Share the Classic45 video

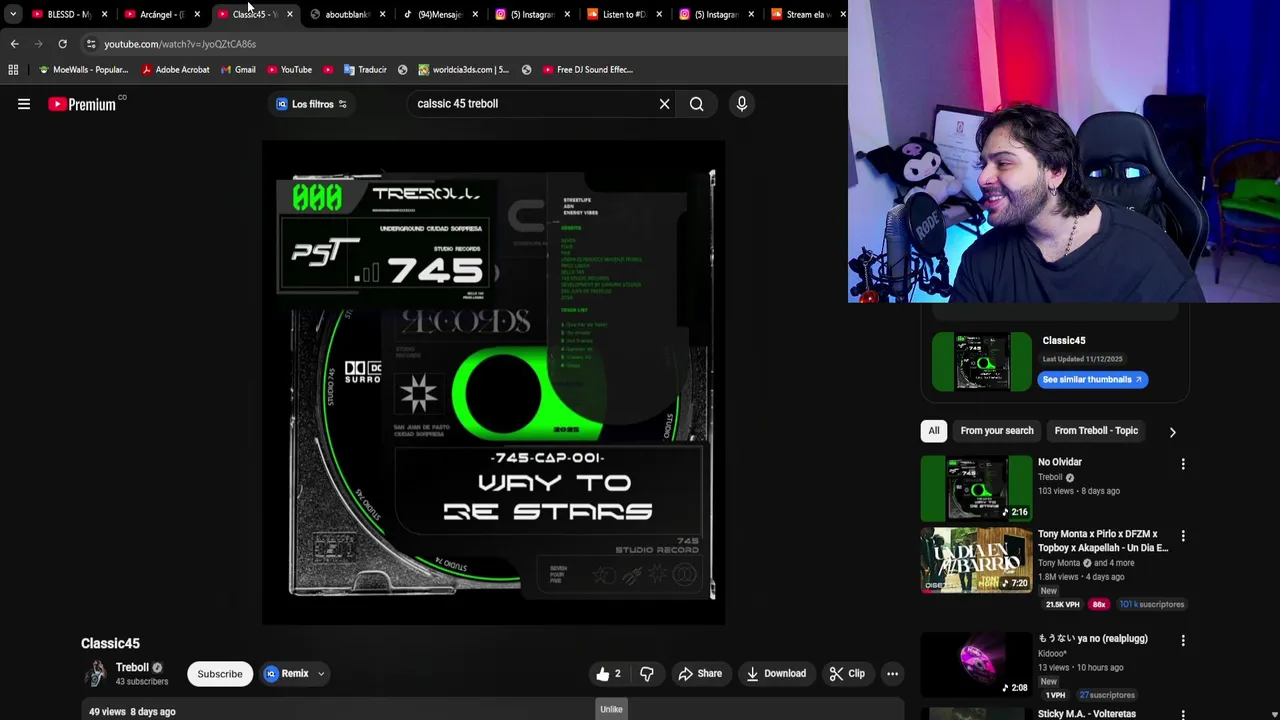coord(700,674)
